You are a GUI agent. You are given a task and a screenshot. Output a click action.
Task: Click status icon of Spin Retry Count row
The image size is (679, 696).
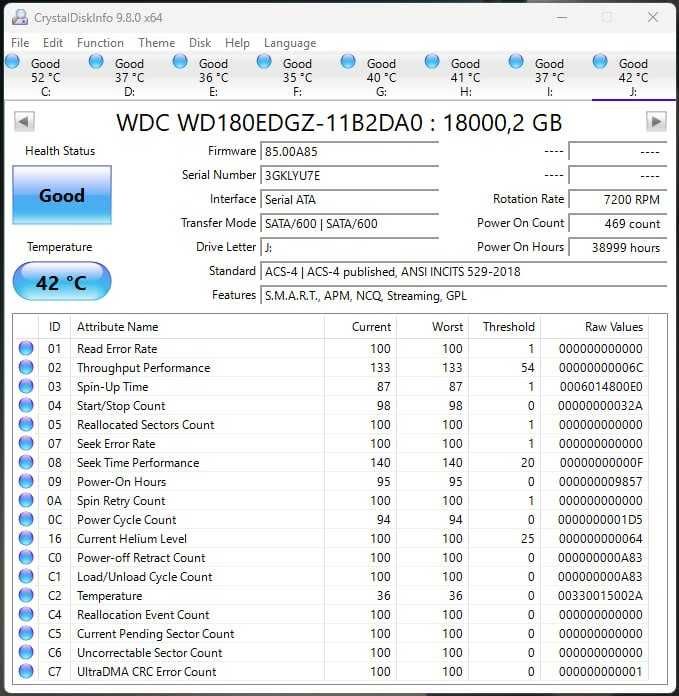(26, 501)
